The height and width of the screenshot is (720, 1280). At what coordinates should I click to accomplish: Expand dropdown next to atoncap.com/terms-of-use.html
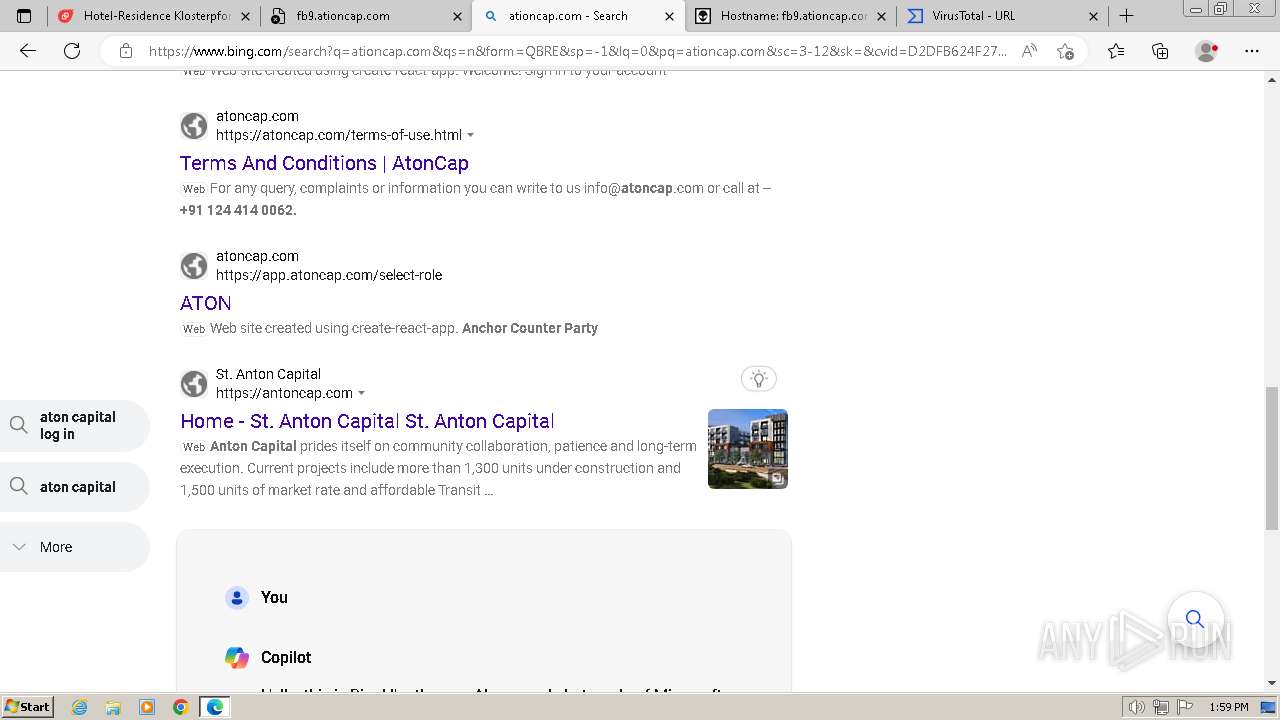[471, 135]
